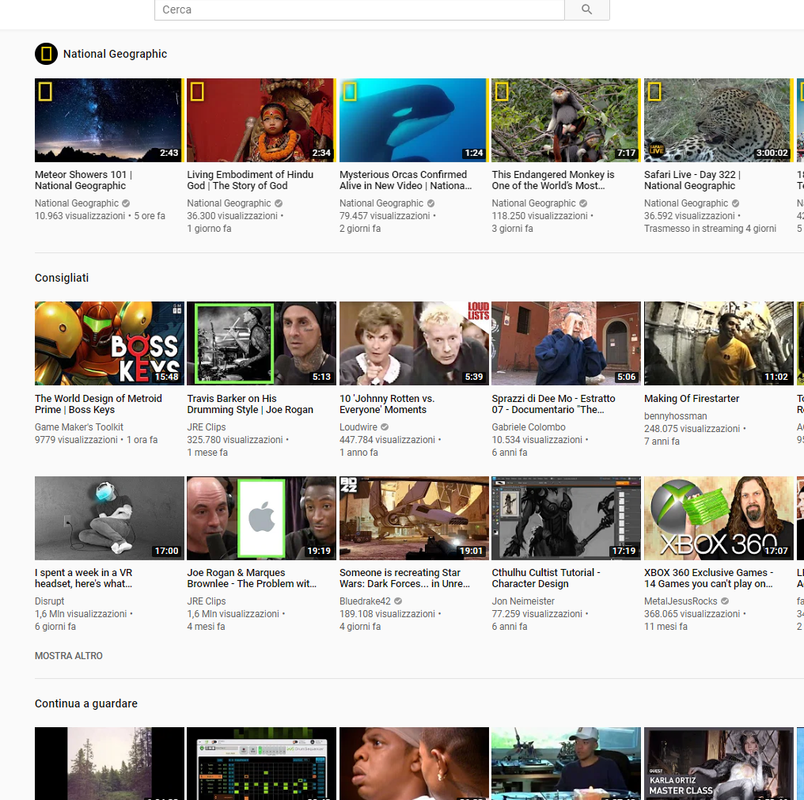Click the Cerca search input field
The image size is (804, 800).
359,10
